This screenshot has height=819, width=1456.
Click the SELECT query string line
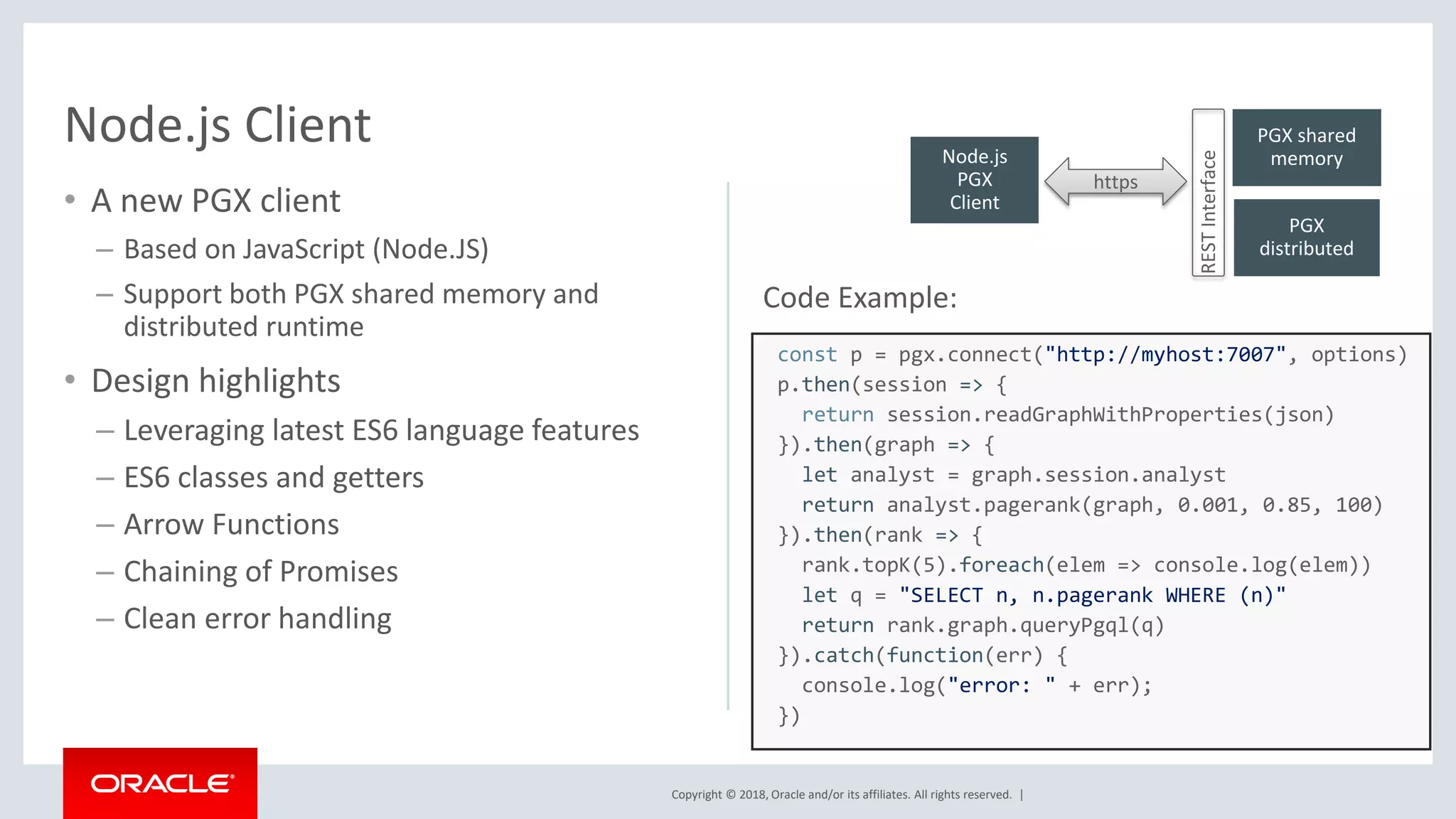(x=1043, y=595)
